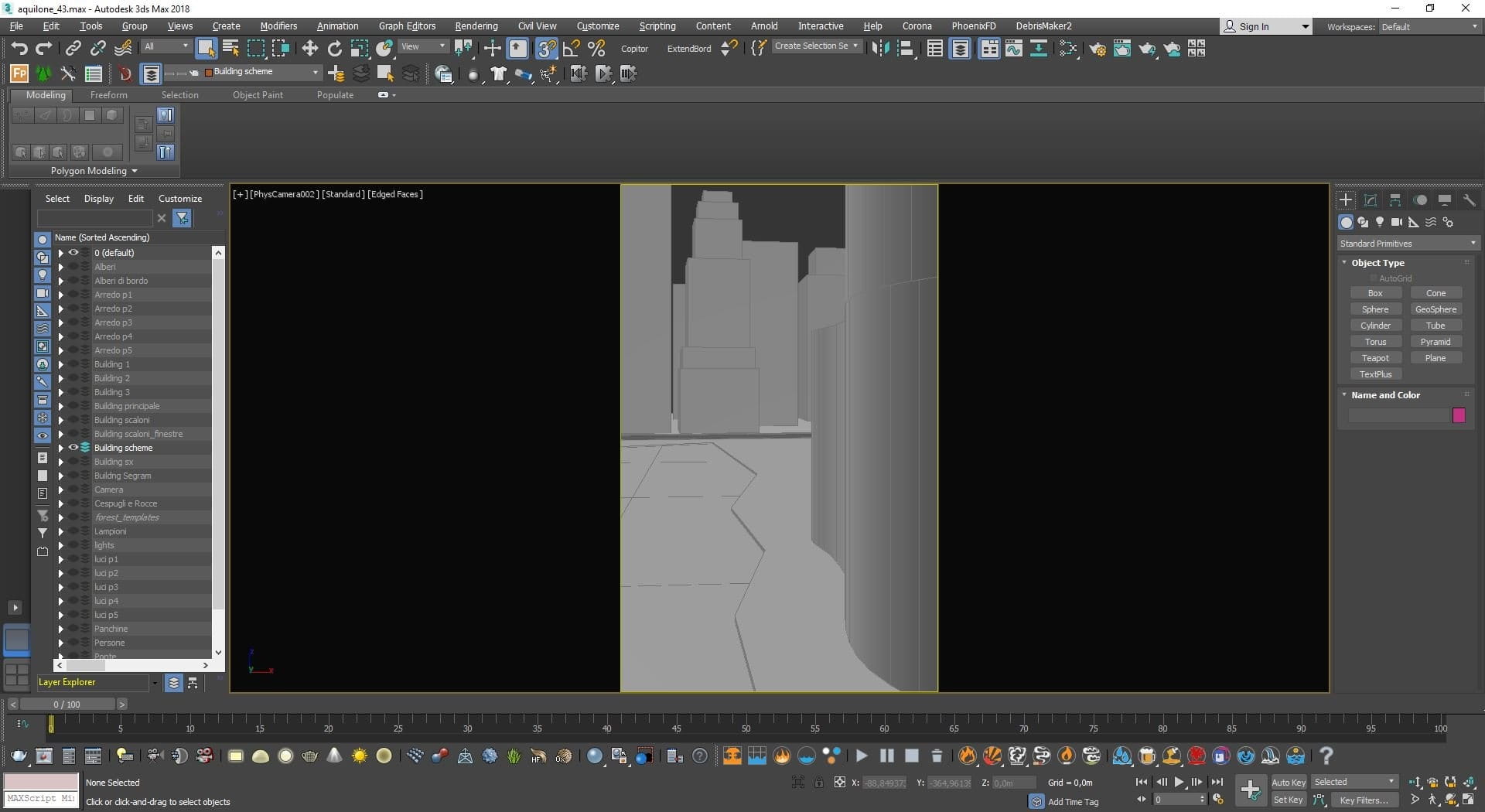Select the Select and Move tool

[310, 49]
